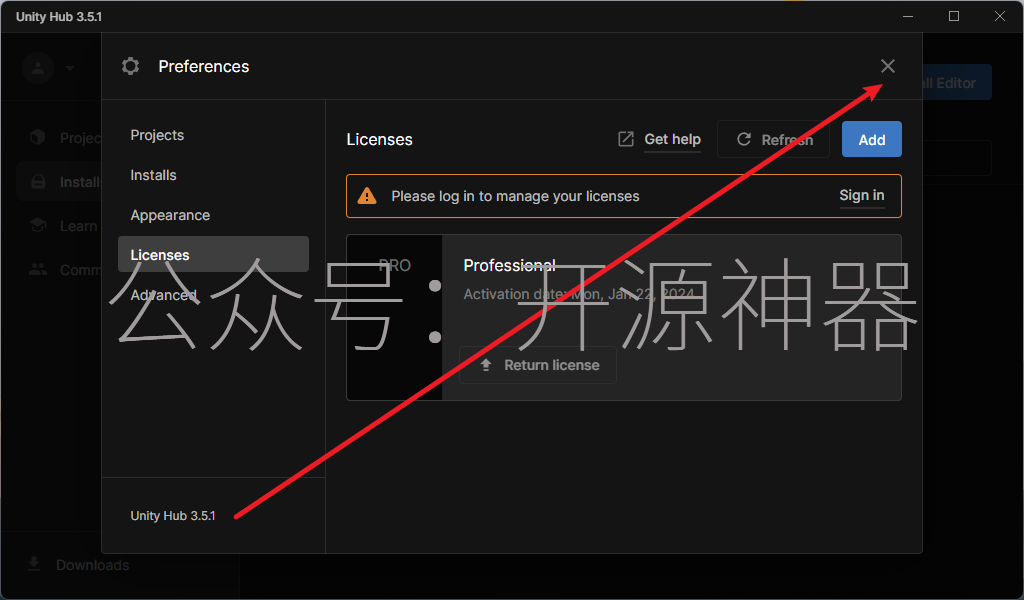The image size is (1024, 600).
Task: Click the Unity Hub 3.5.1 version label
Action: pyautogui.click(x=173, y=516)
